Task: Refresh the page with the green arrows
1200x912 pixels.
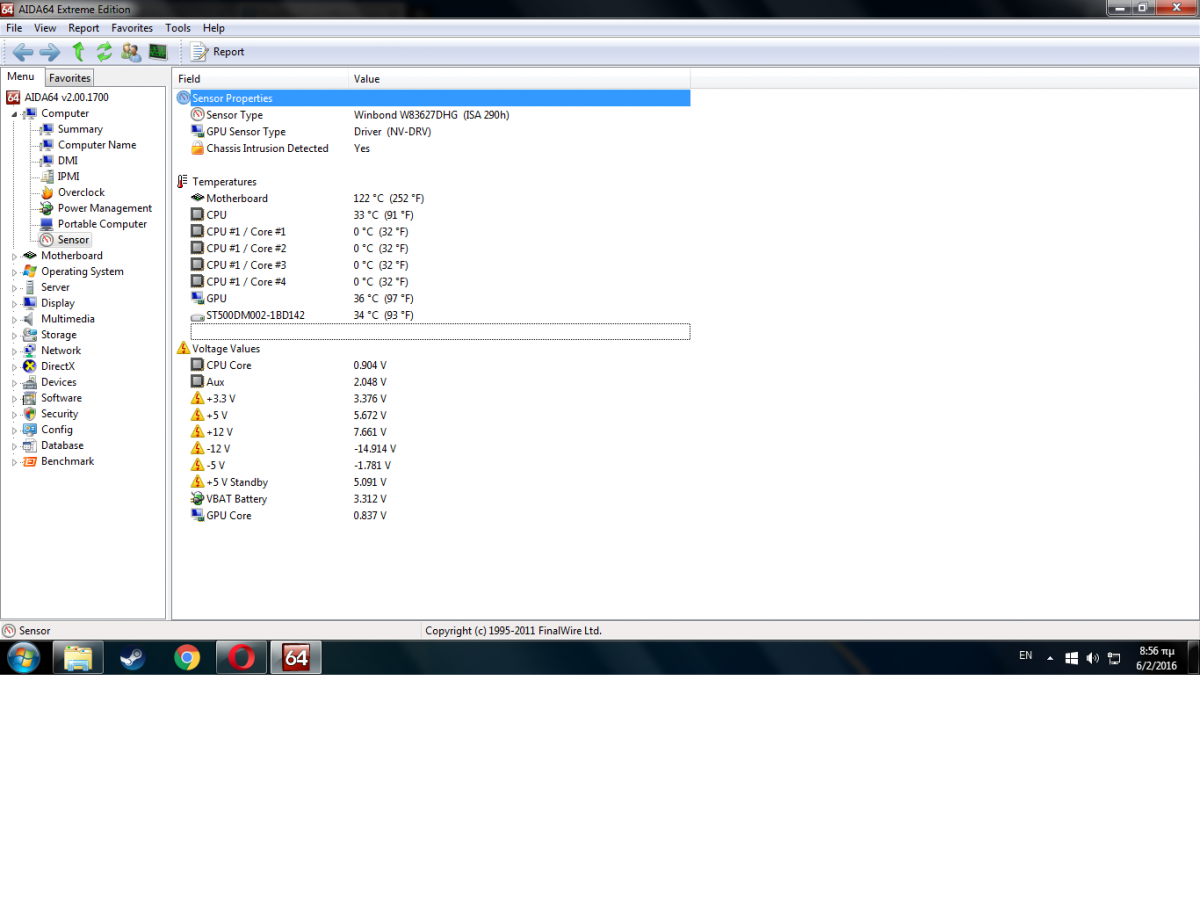Action: pyautogui.click(x=104, y=52)
